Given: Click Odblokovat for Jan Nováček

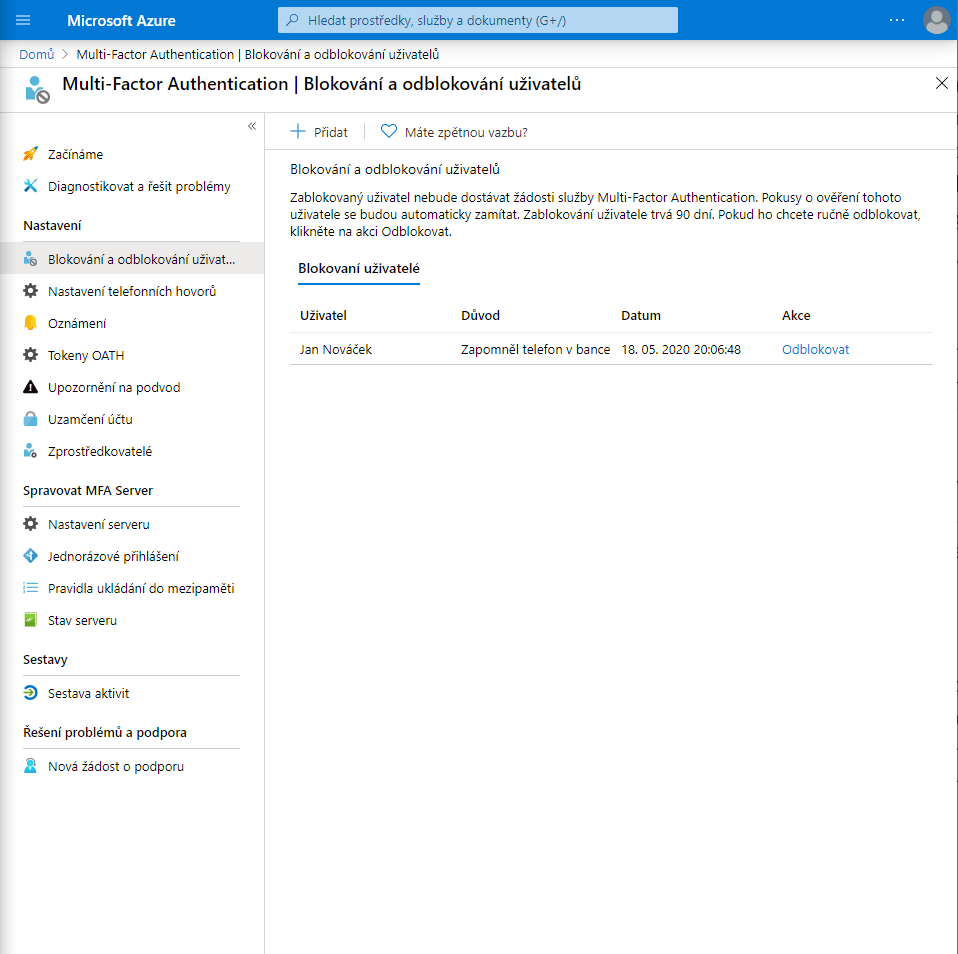Looking at the screenshot, I should [x=815, y=349].
